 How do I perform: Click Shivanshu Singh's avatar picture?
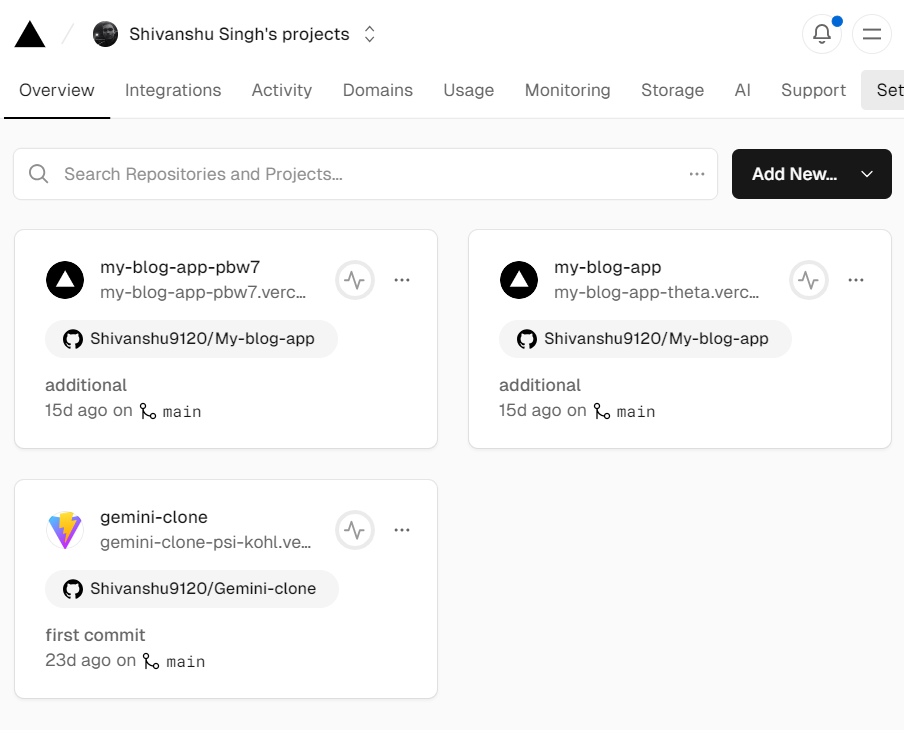pos(106,34)
